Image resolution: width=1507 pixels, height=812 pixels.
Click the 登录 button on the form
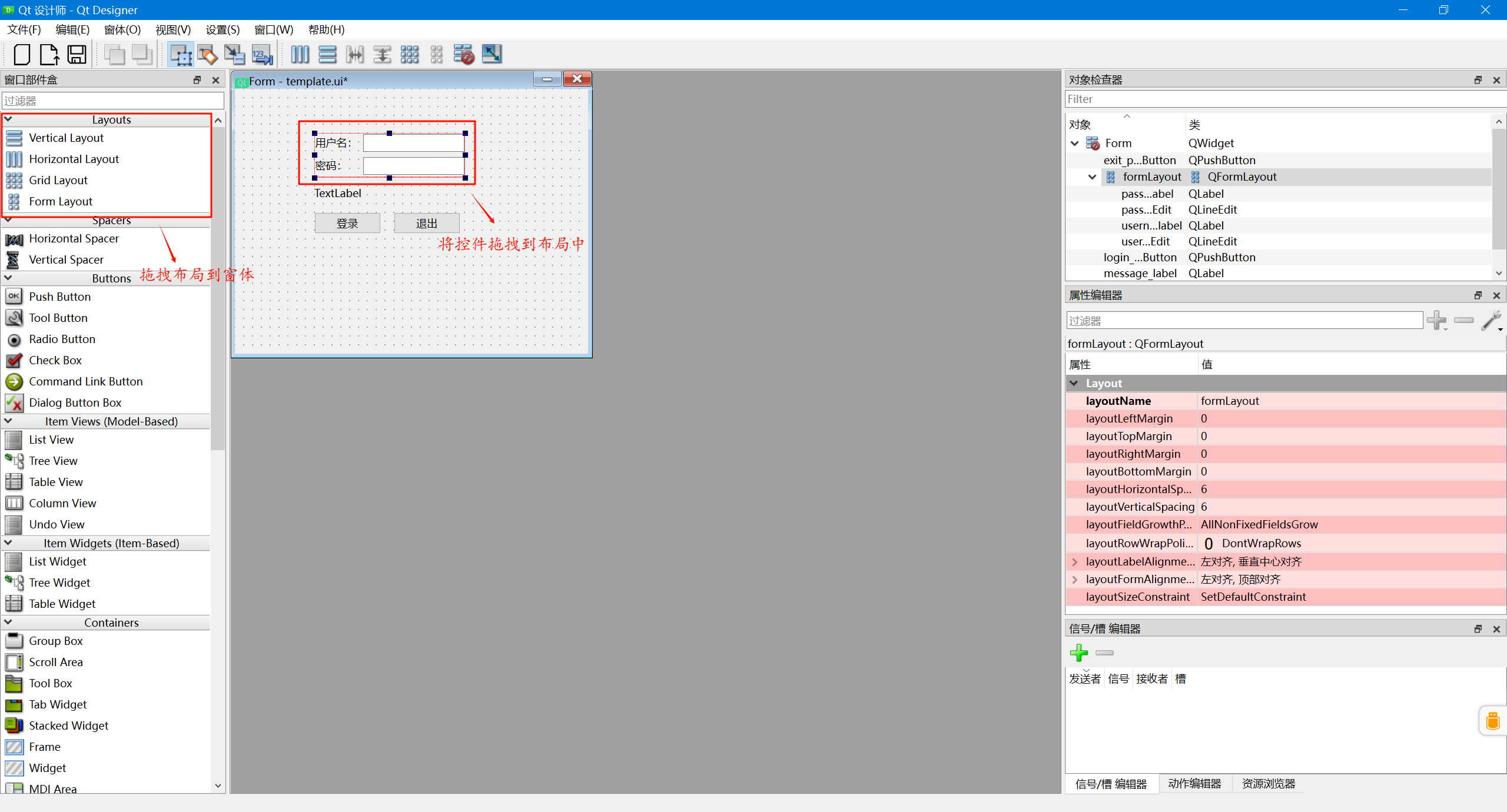click(347, 224)
